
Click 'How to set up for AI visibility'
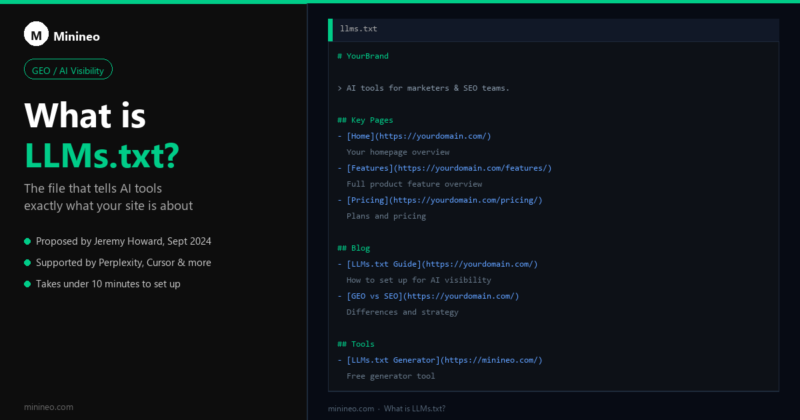419,280
